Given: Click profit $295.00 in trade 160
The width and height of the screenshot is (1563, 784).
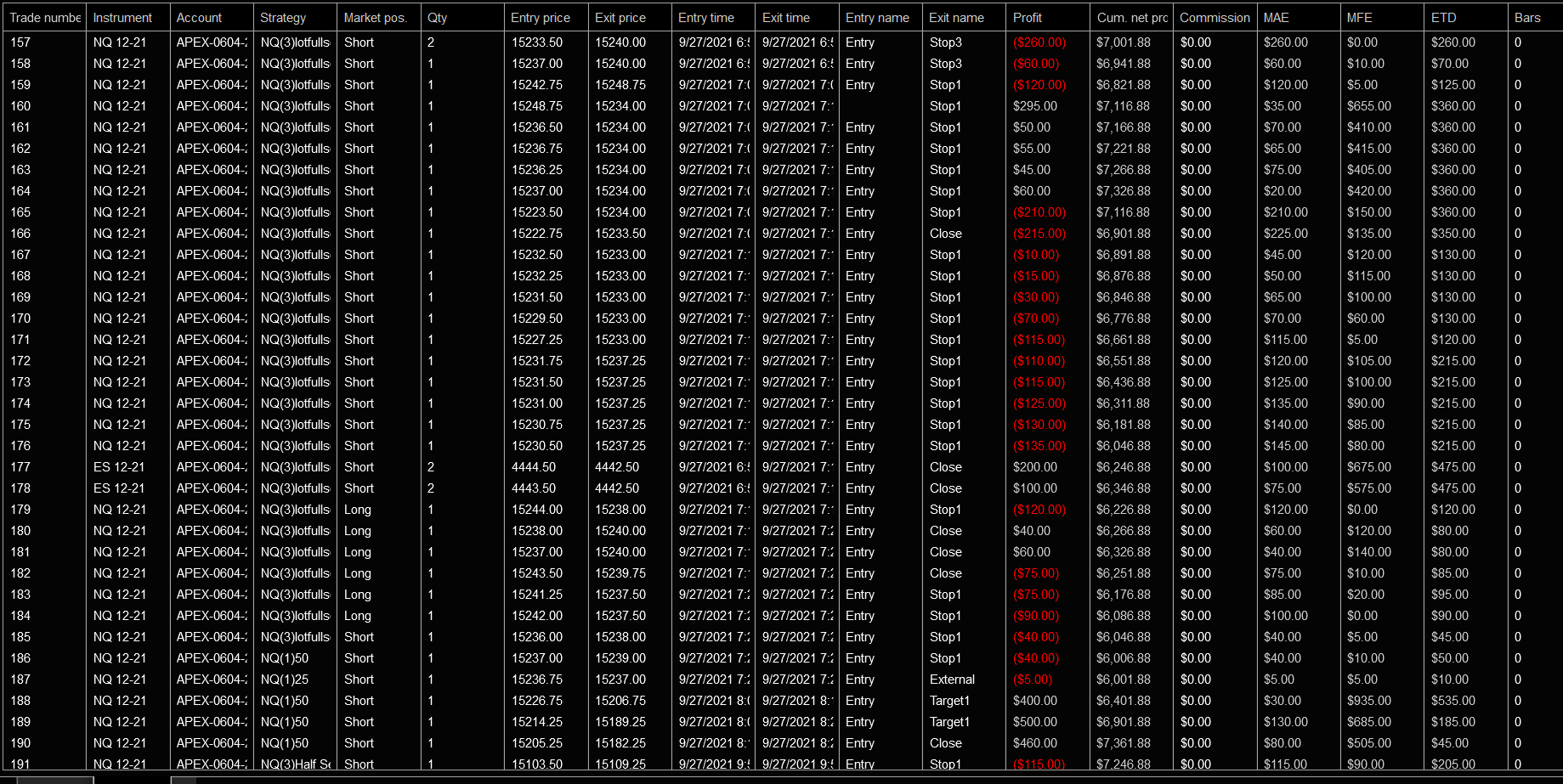Looking at the screenshot, I should point(1035,106).
